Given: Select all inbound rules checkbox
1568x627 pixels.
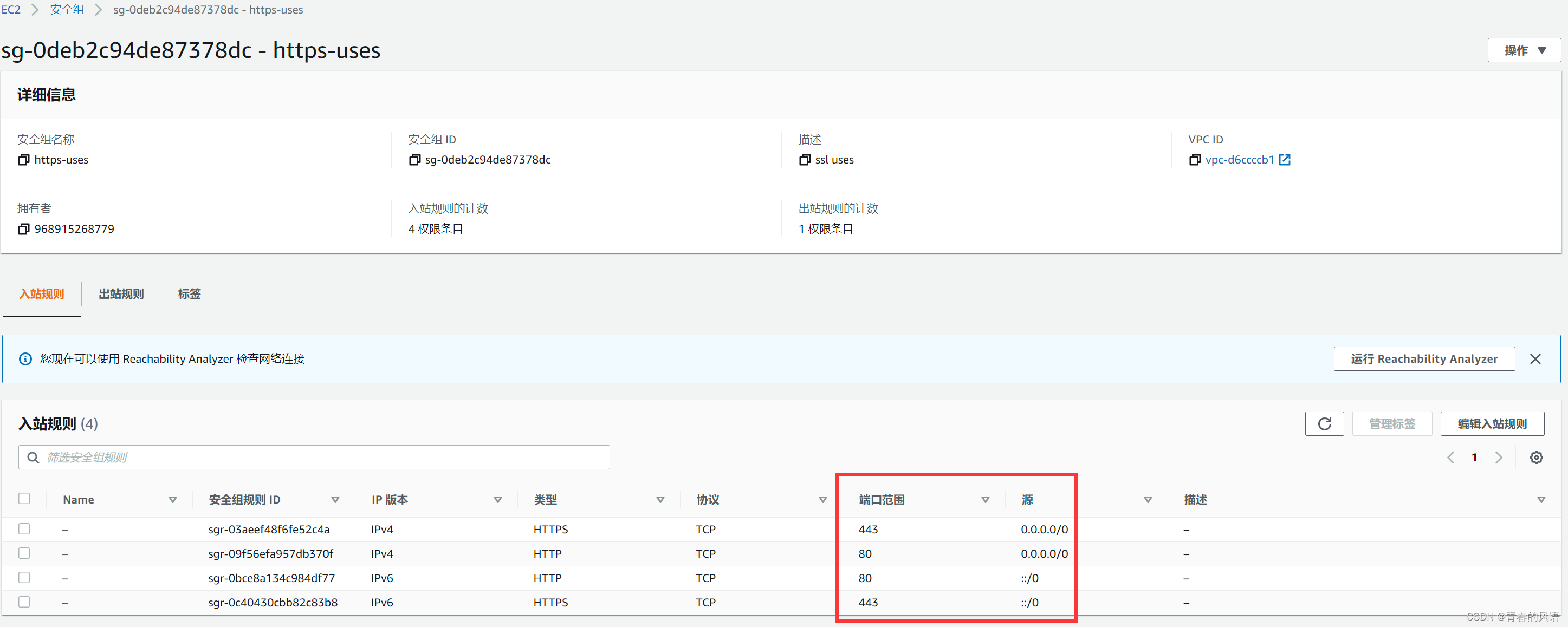Looking at the screenshot, I should (24, 499).
